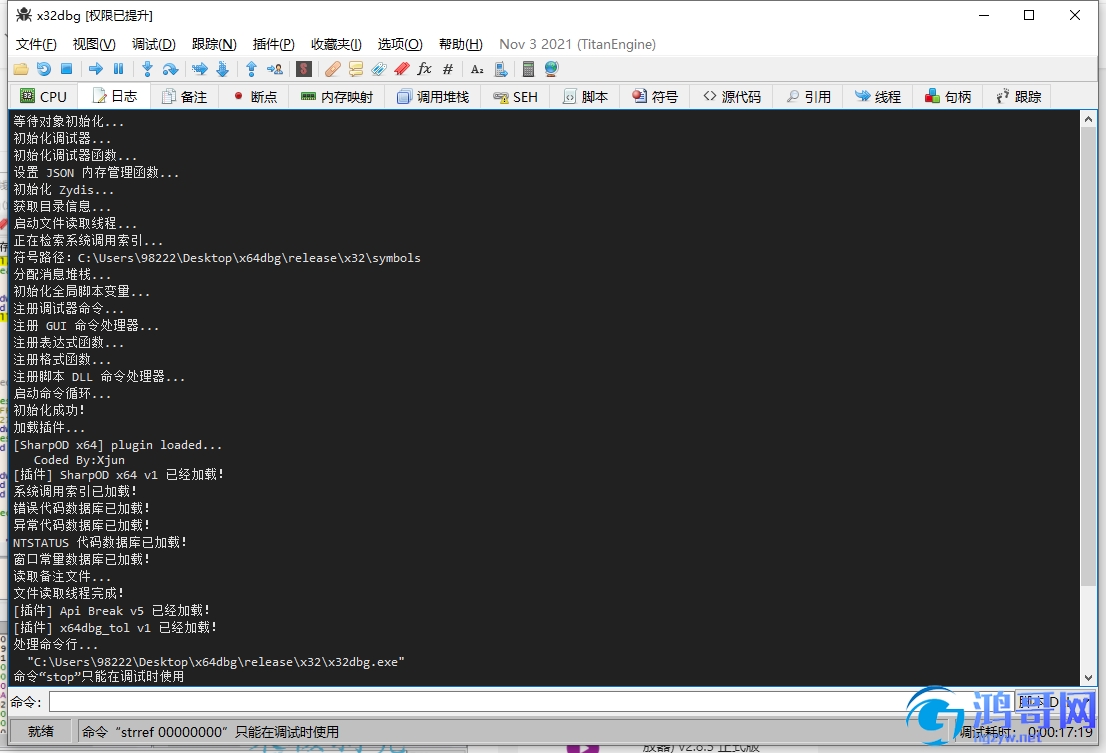Open the 调试(D) menu
Screen dimensions: 1106x753
click(154, 44)
